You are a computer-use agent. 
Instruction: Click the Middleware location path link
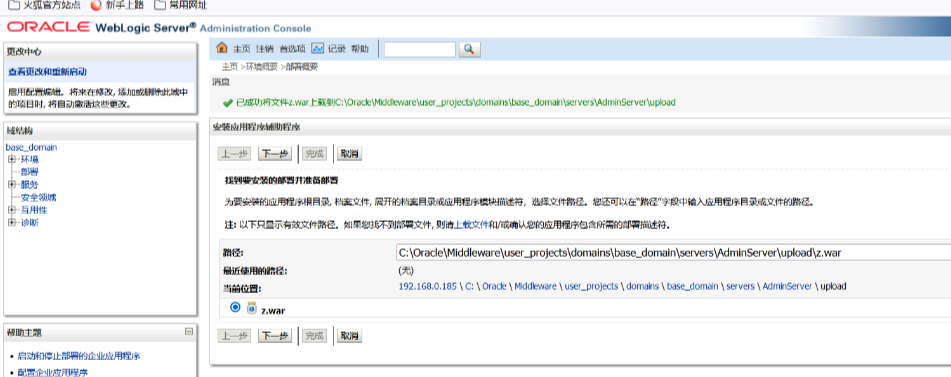(x=536, y=286)
